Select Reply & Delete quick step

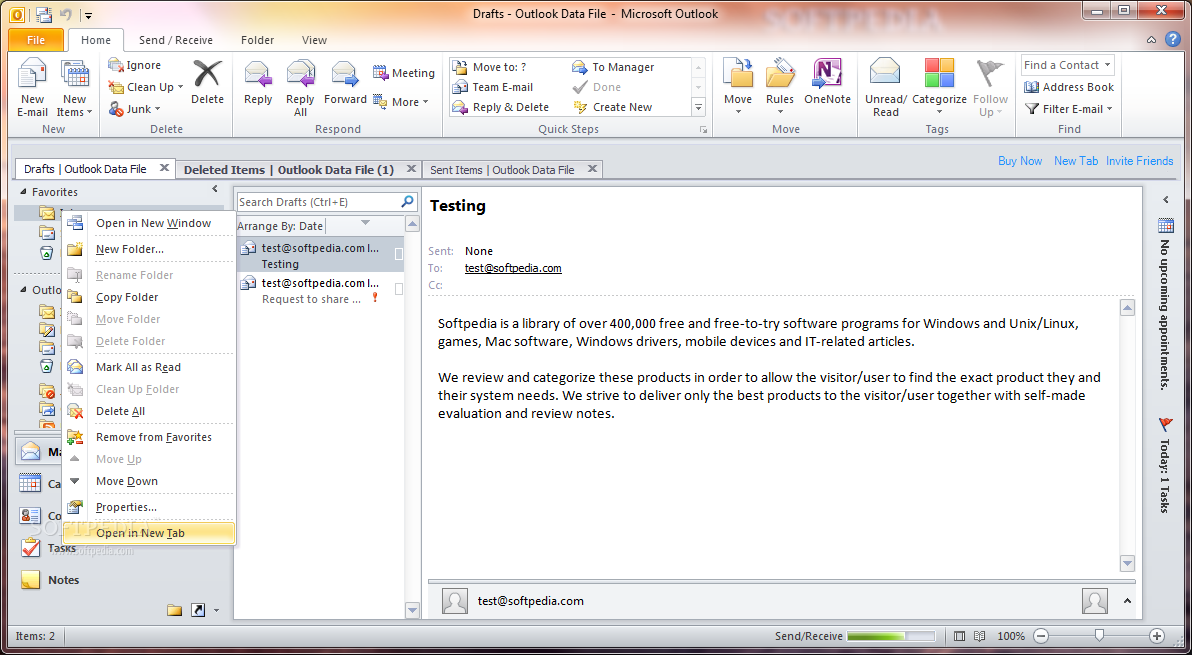coord(502,107)
